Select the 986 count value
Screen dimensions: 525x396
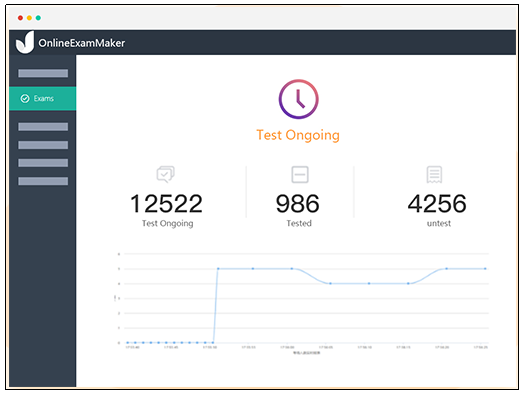tap(298, 204)
